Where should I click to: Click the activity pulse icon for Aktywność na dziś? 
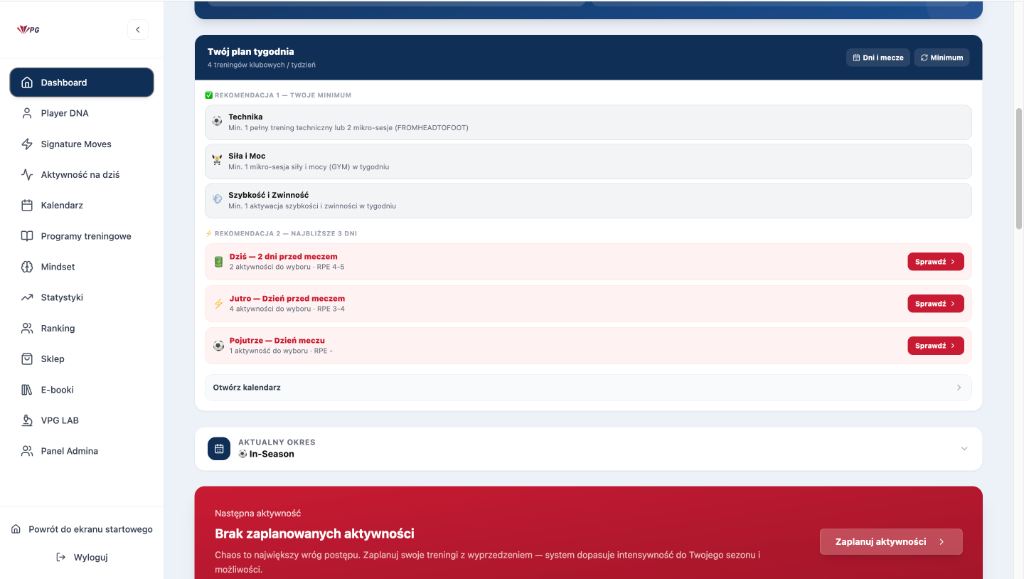pos(27,174)
